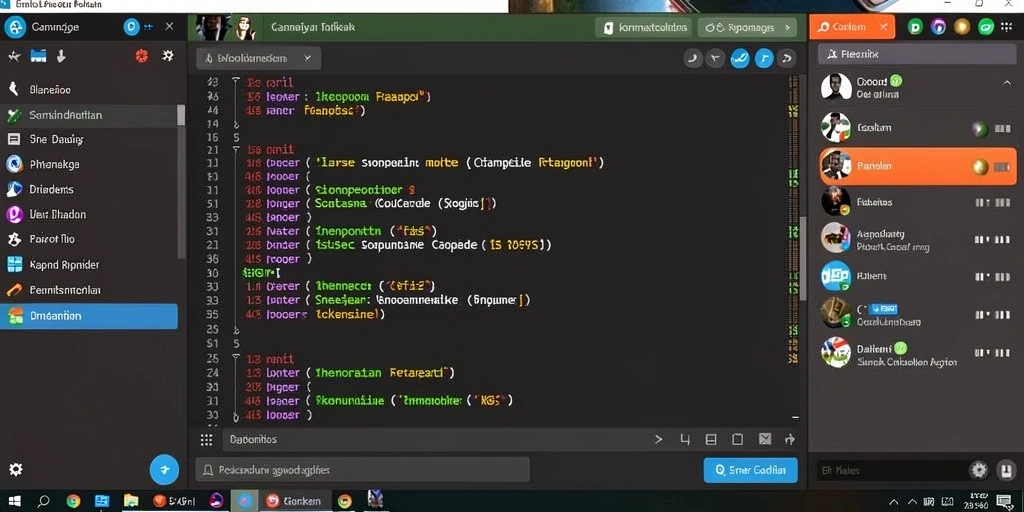The height and width of the screenshot is (512, 1024).
Task: Click the second gray round button in editor toolbar
Action: (x=716, y=58)
